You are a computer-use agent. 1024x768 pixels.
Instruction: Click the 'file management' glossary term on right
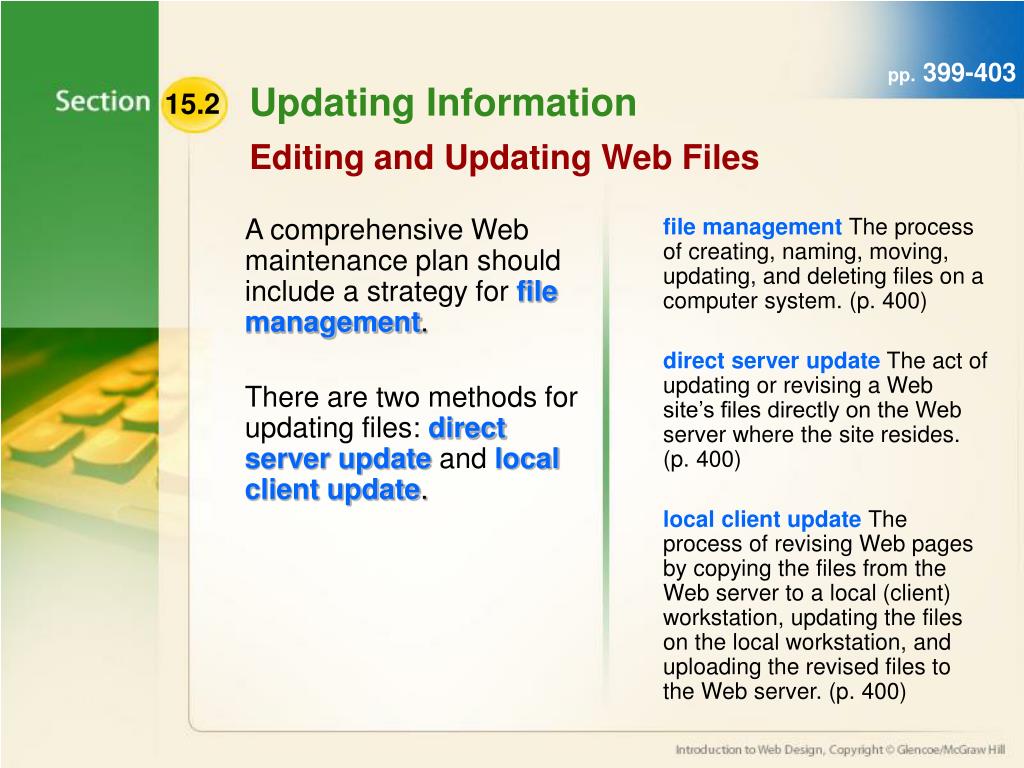click(x=752, y=227)
